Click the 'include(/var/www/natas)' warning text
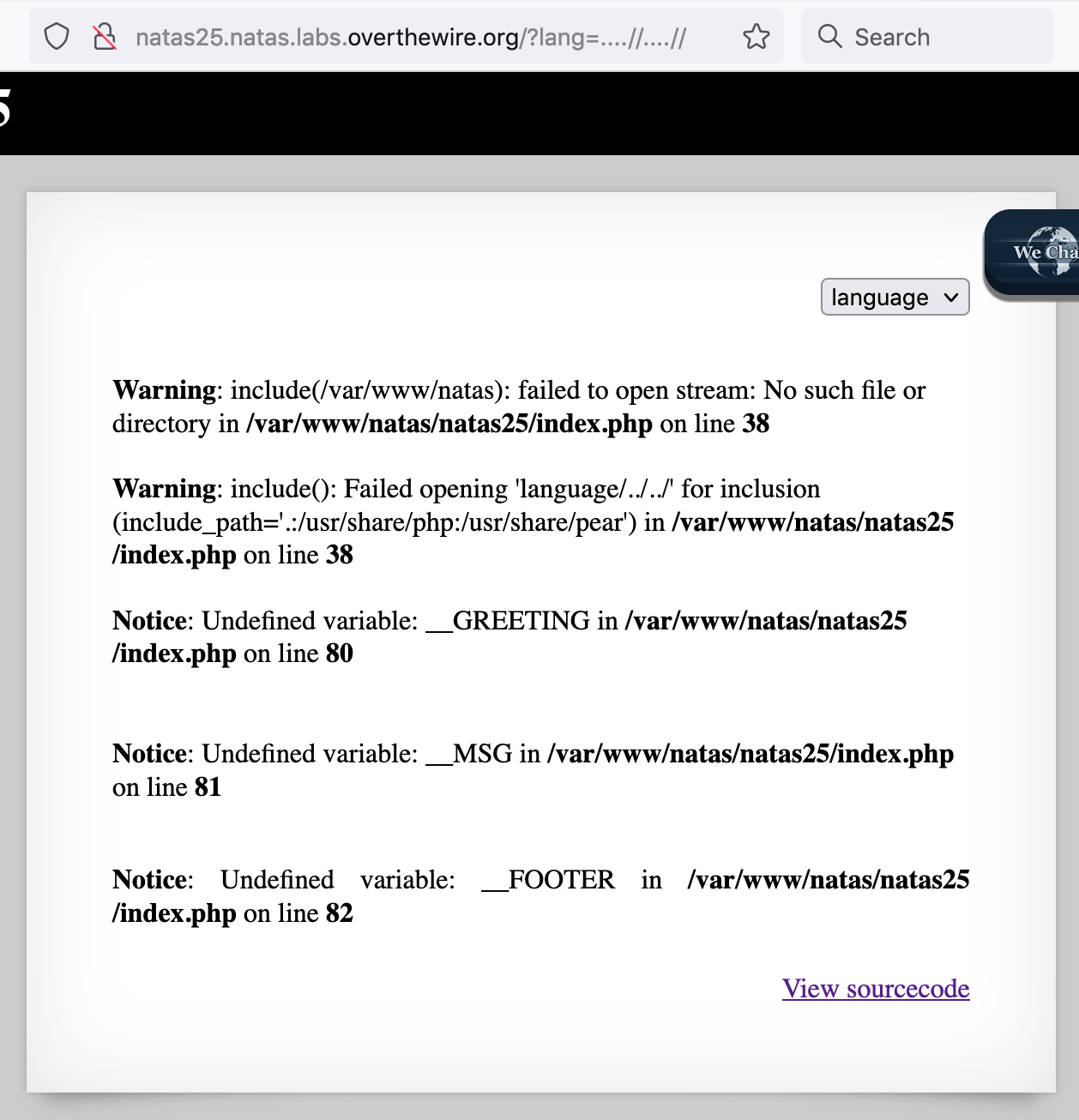Image resolution: width=1079 pixels, height=1120 pixels. pos(366,390)
